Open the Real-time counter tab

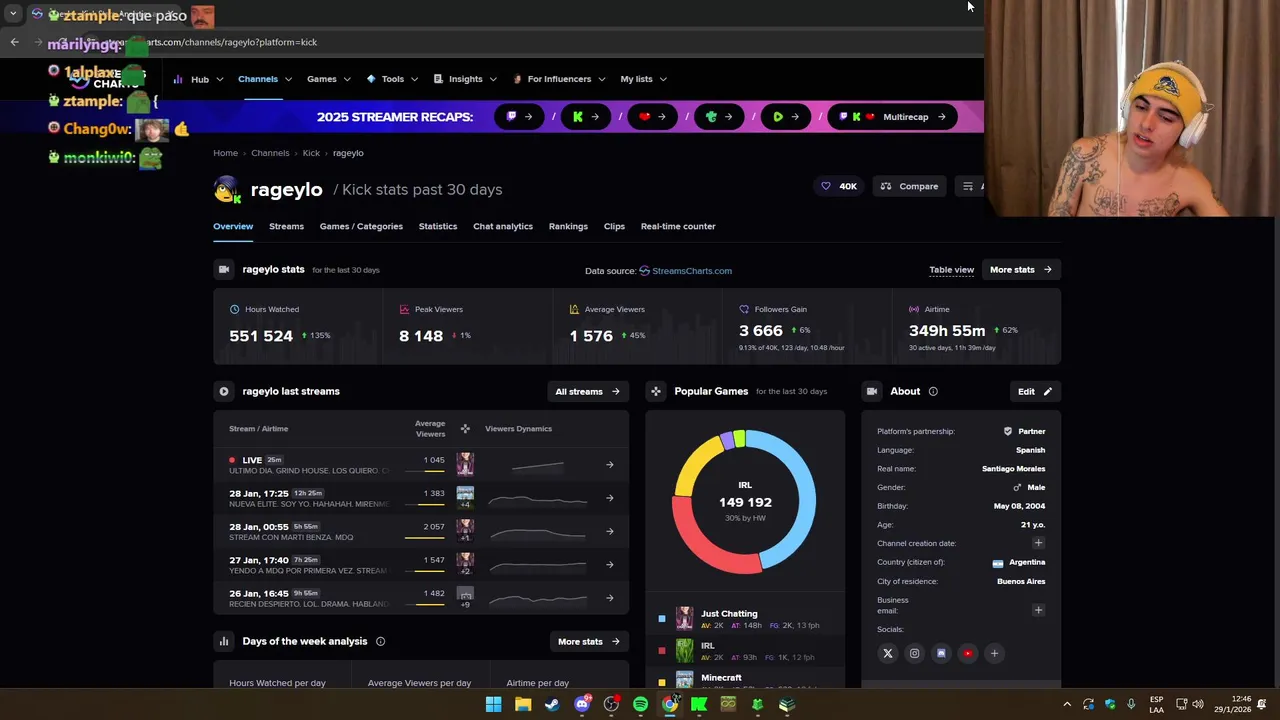(x=678, y=226)
